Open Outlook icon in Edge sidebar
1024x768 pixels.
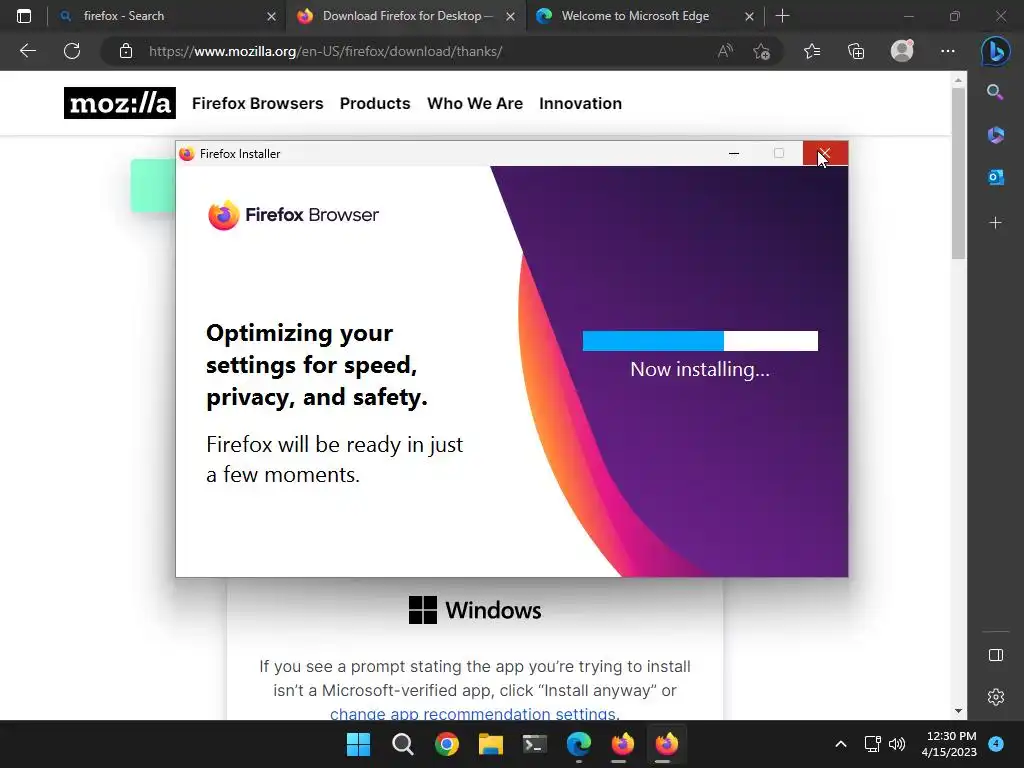point(995,177)
